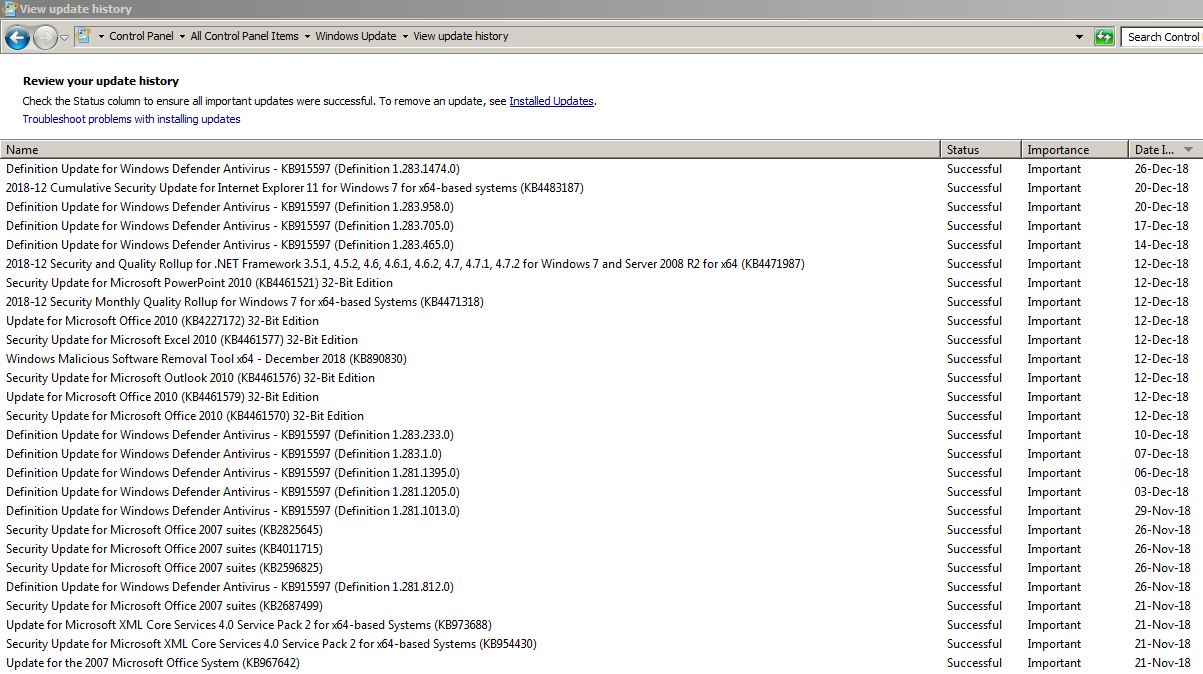The image size is (1203, 674).
Task: Select Defender update Definition 1.283.705.0
Action: tap(600, 226)
